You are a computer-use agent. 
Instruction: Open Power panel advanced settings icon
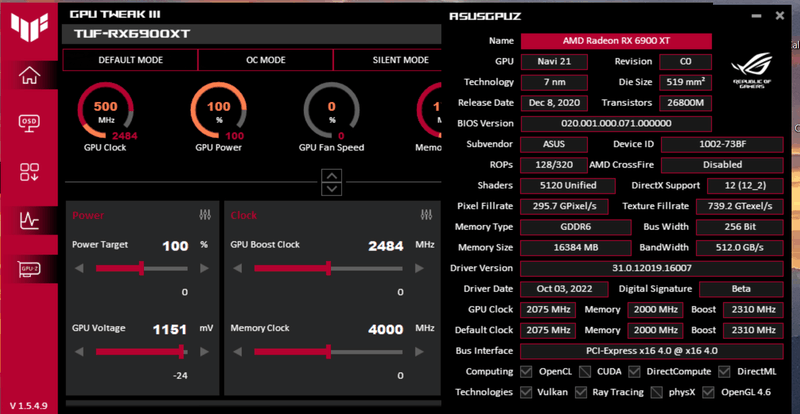click(205, 215)
